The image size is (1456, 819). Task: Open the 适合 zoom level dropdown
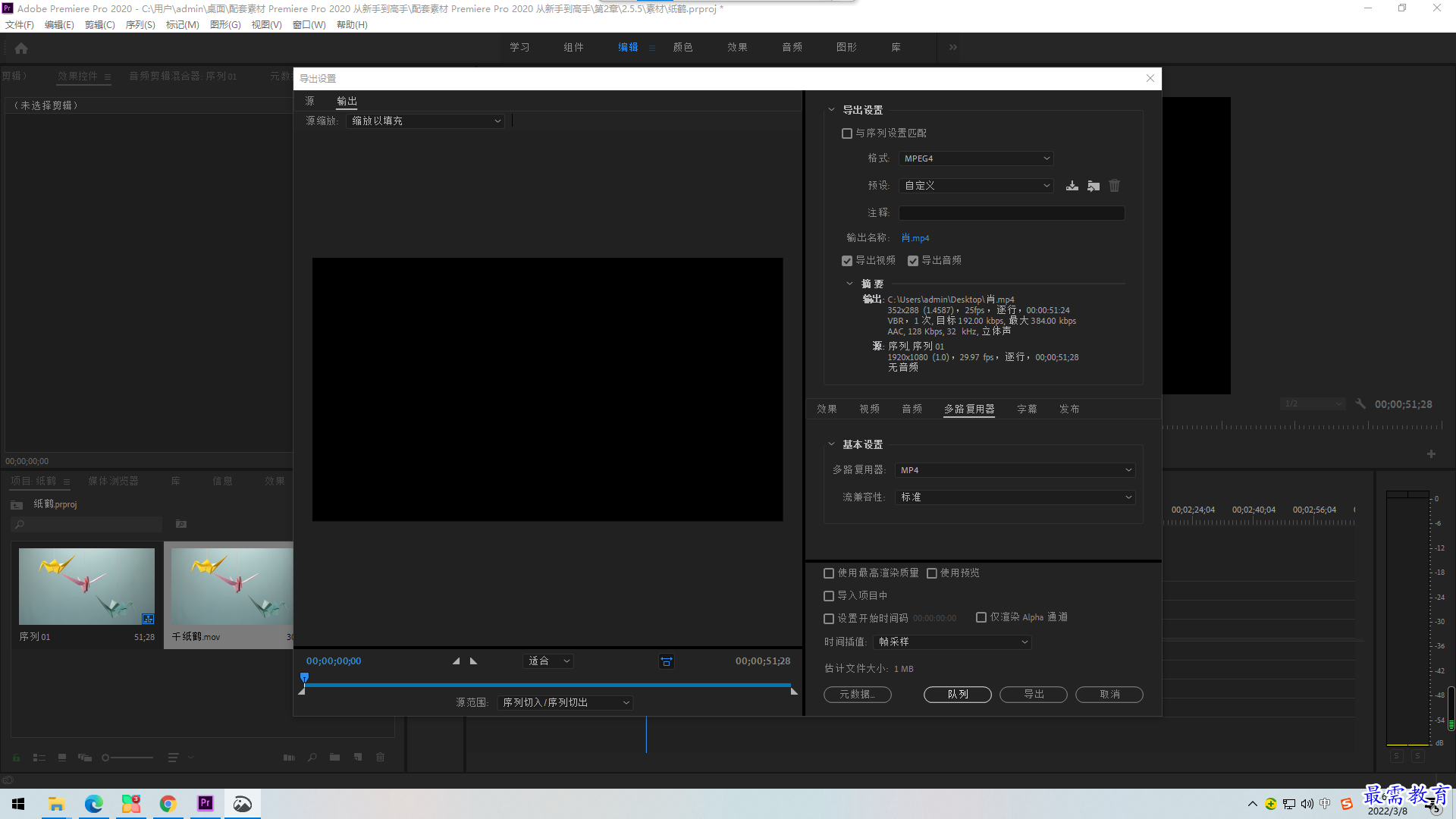click(548, 661)
